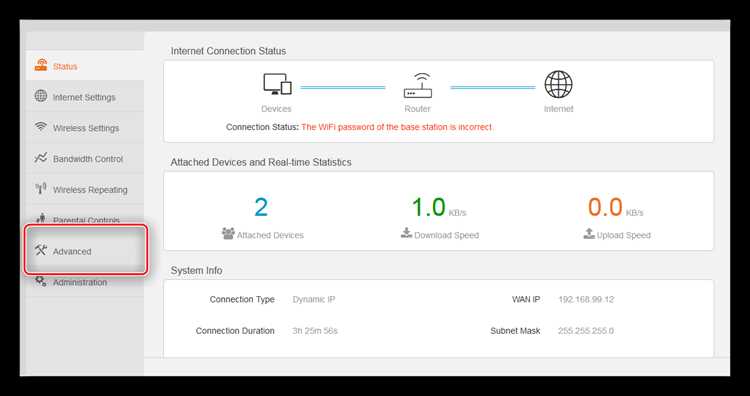Click the Upload Speed label

tap(624, 235)
